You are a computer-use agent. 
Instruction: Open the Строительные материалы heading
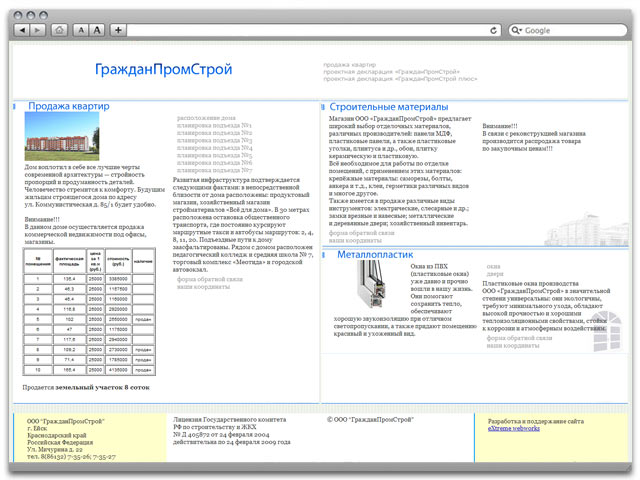coord(389,107)
